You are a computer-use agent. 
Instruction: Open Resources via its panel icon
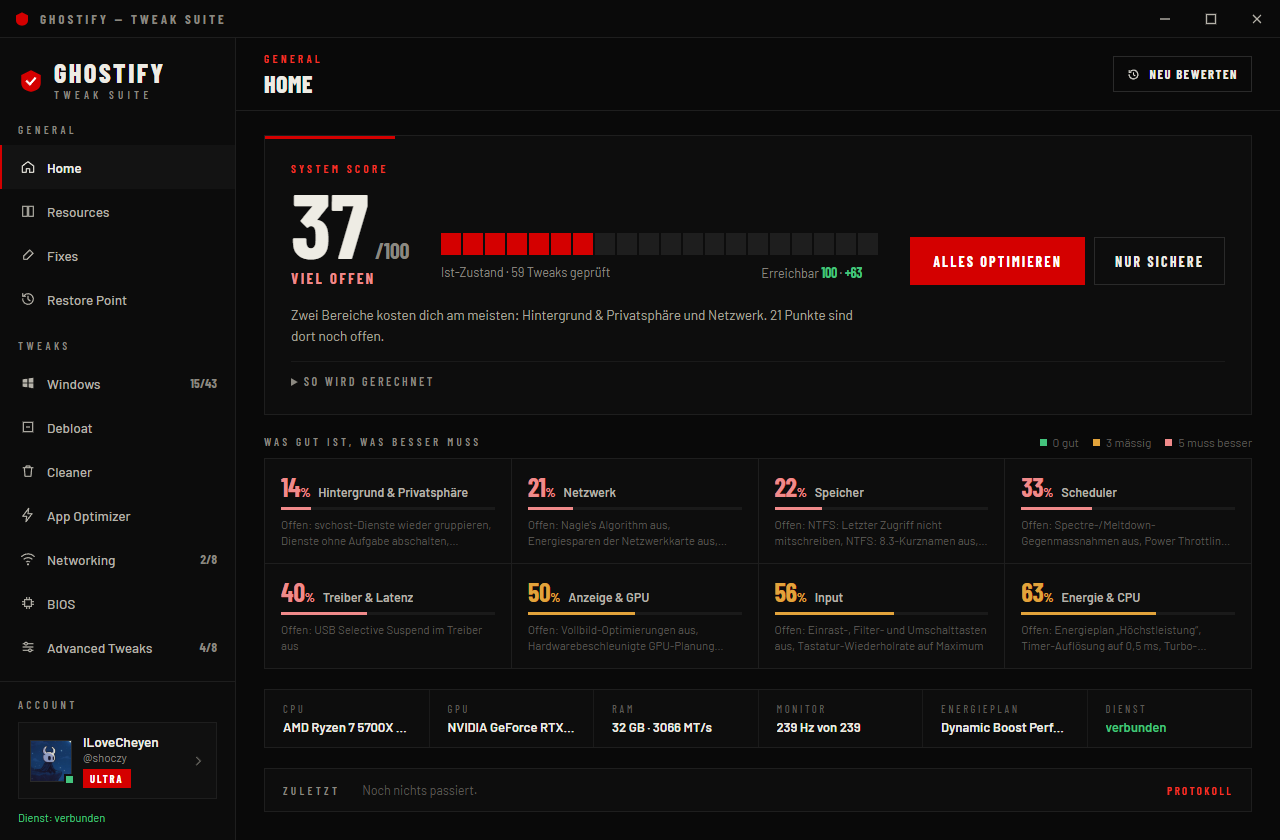tap(28, 212)
